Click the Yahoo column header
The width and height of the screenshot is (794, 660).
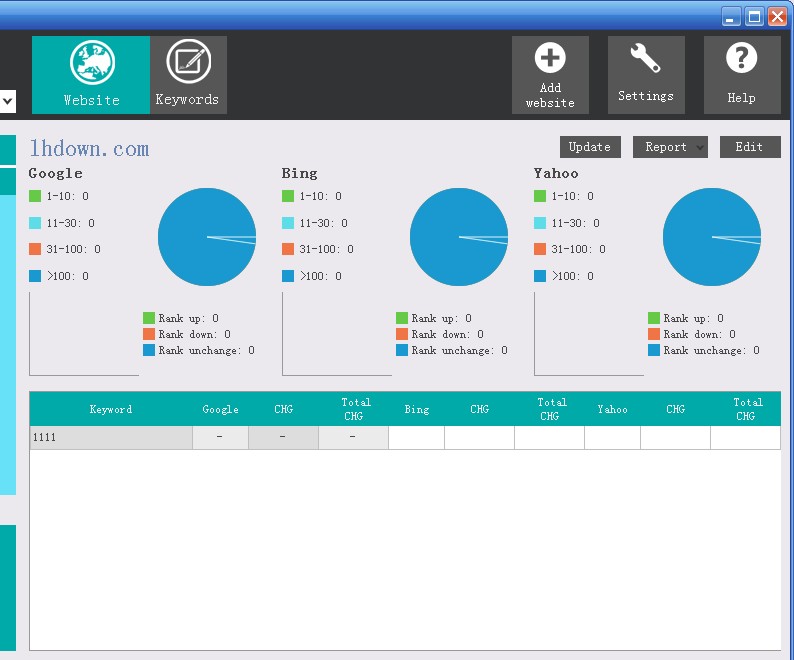click(612, 409)
